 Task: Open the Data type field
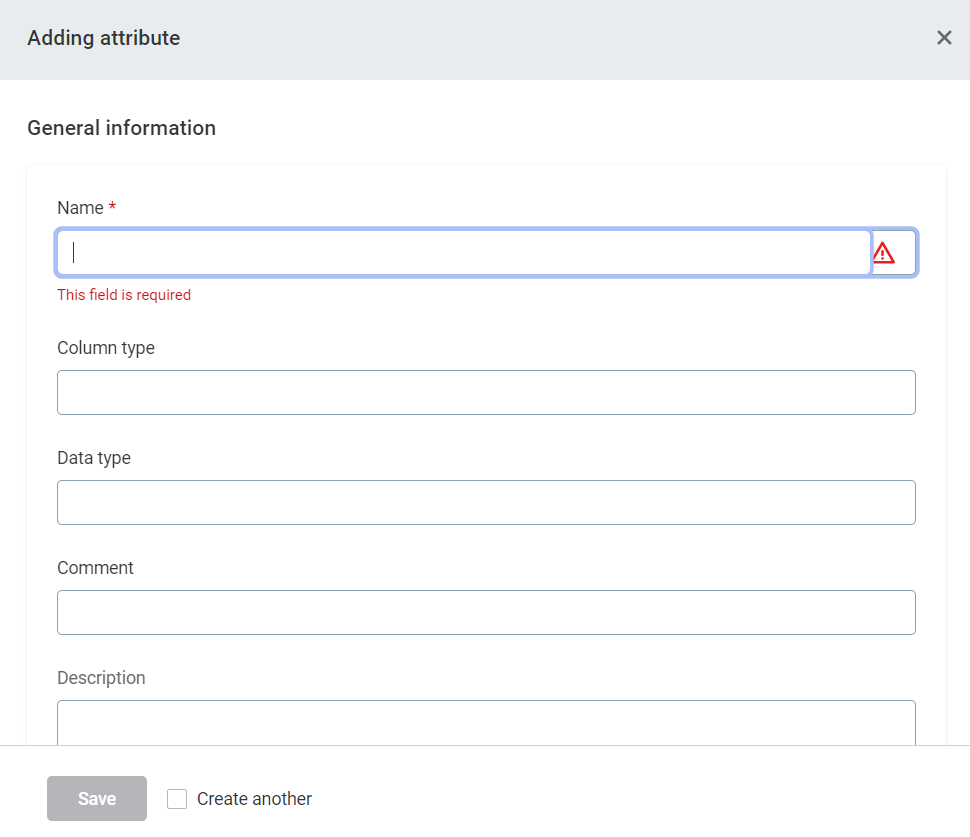(x=486, y=502)
